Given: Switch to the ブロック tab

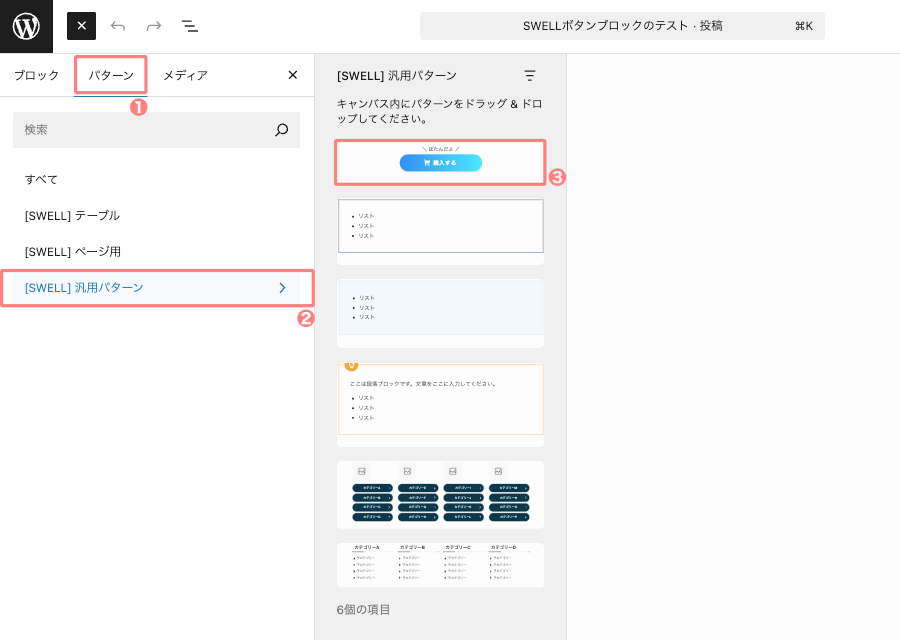Looking at the screenshot, I should tap(37, 75).
